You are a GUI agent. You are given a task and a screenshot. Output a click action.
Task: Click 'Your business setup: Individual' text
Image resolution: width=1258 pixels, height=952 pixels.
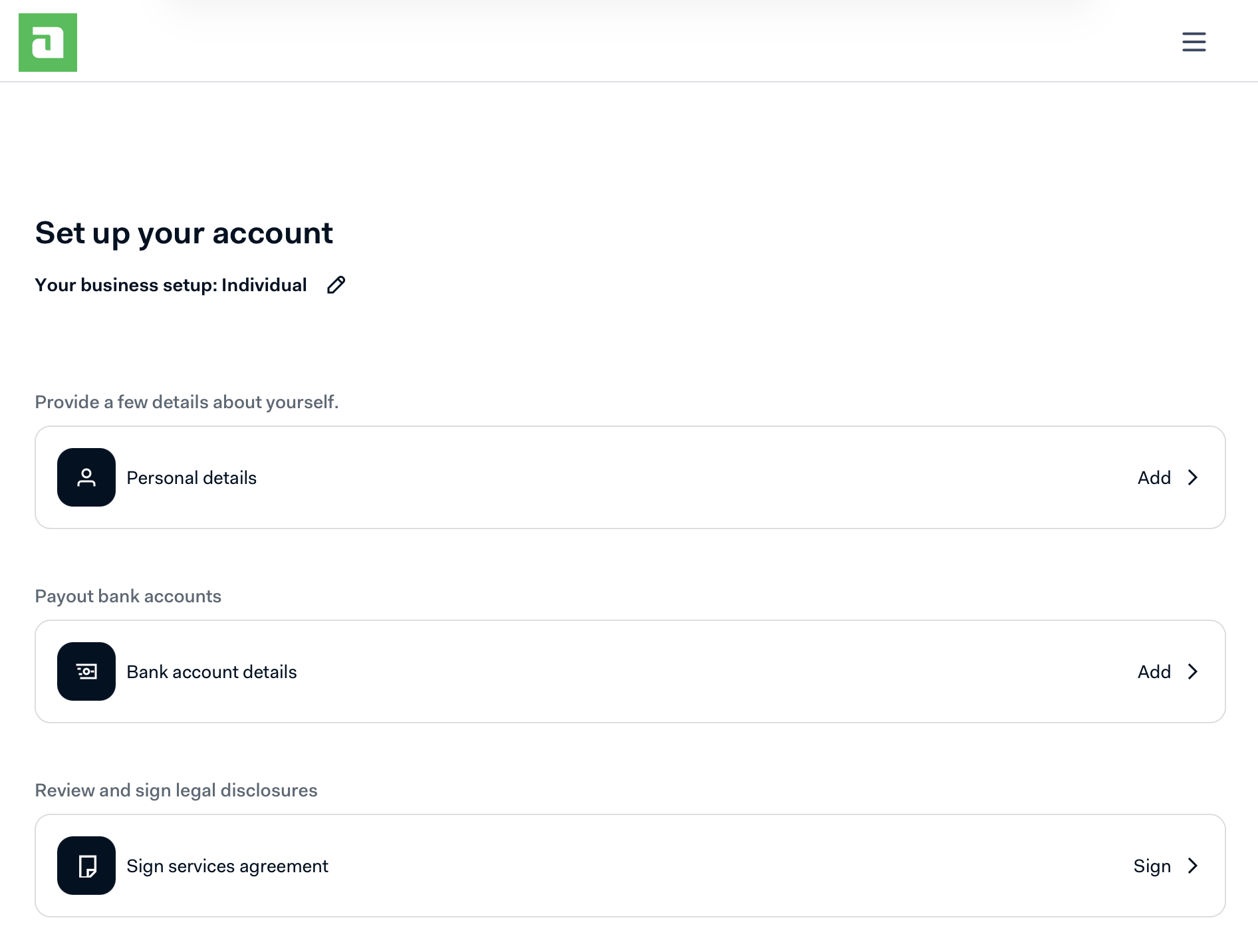[x=171, y=285]
